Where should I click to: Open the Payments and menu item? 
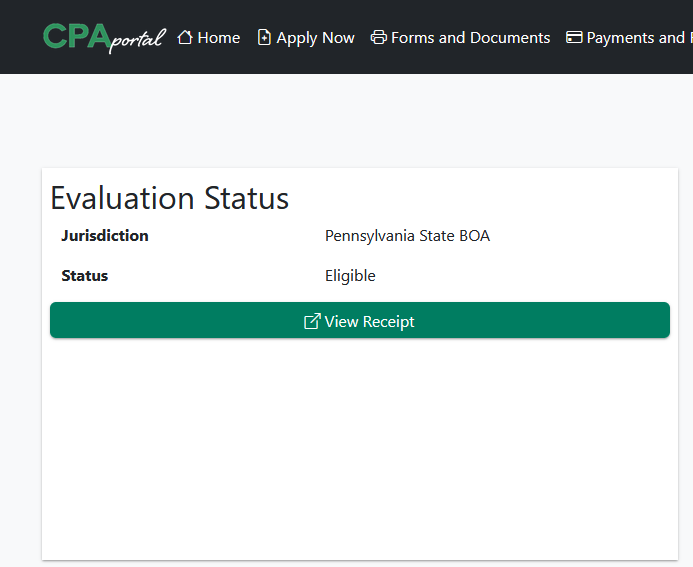[x=629, y=38]
